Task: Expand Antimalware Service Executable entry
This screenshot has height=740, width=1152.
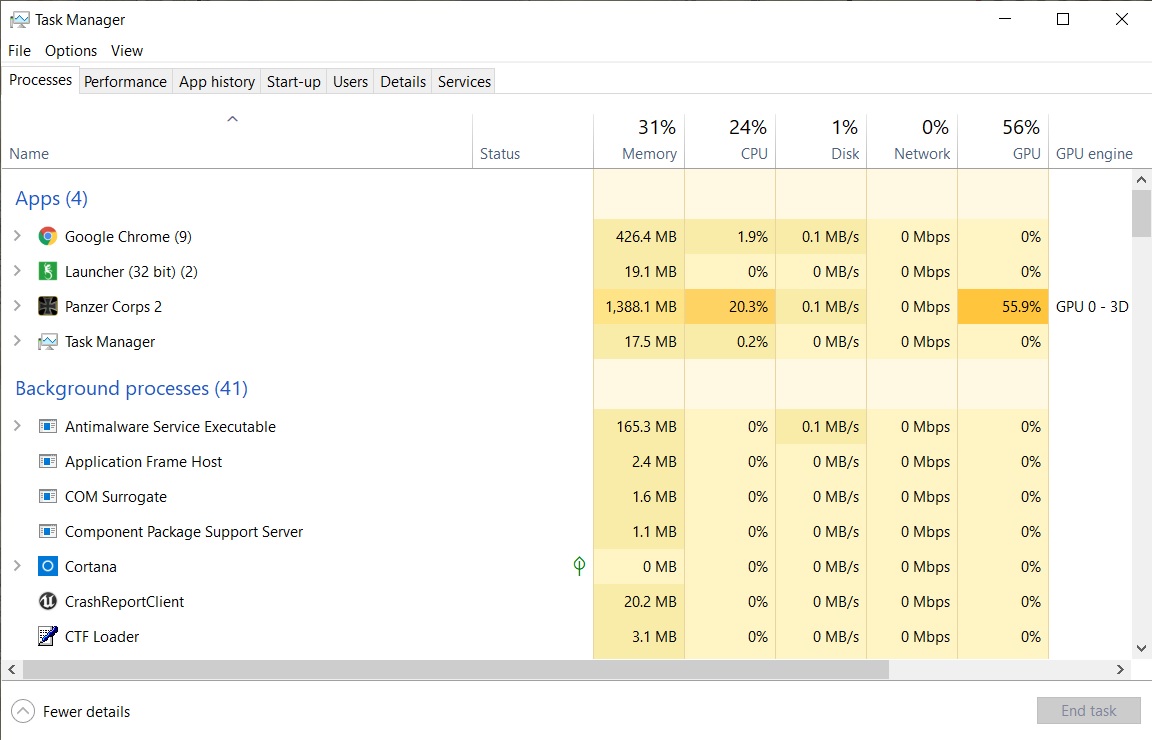Action: pos(18,425)
